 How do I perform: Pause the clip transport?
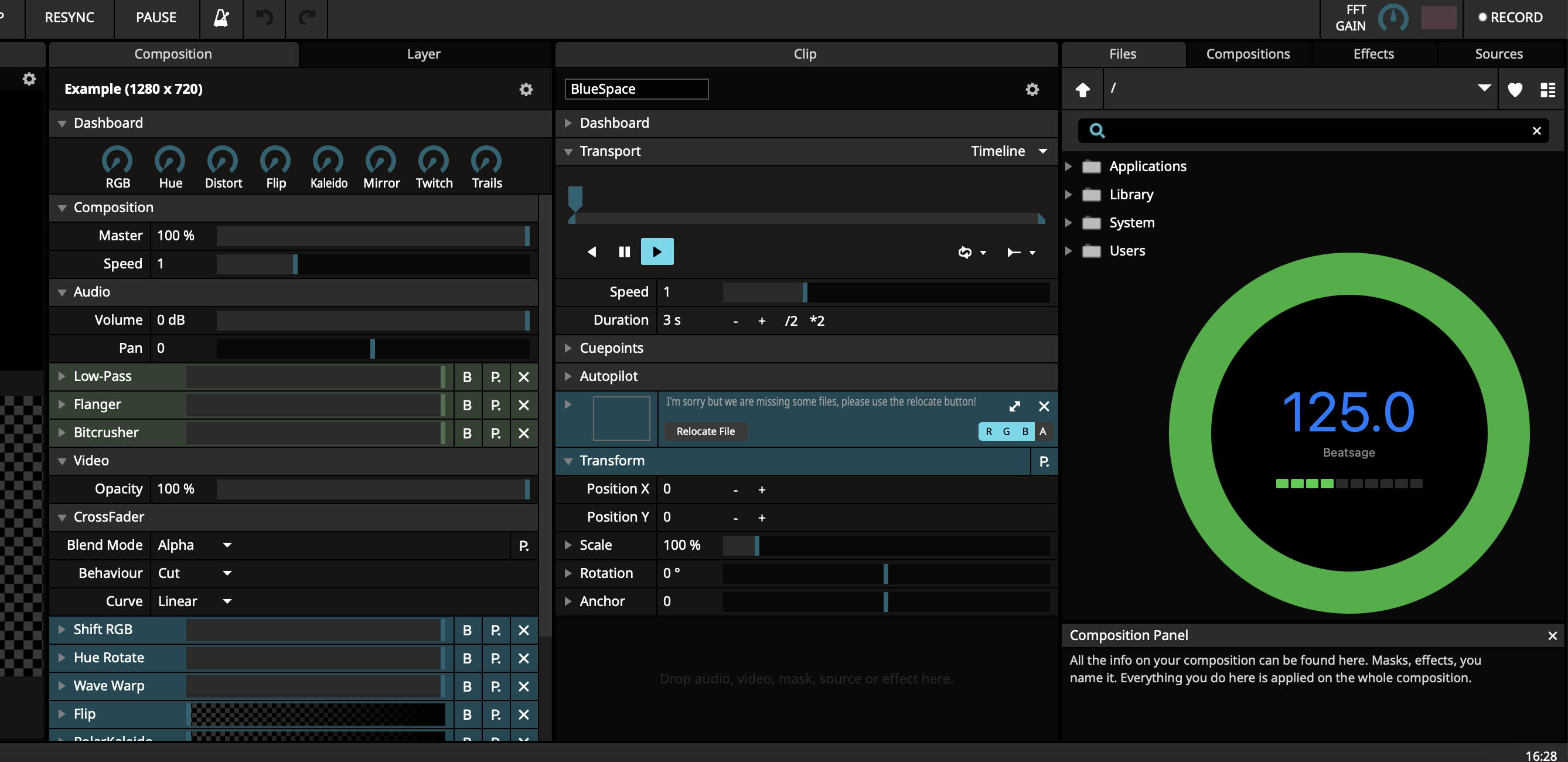(x=625, y=251)
